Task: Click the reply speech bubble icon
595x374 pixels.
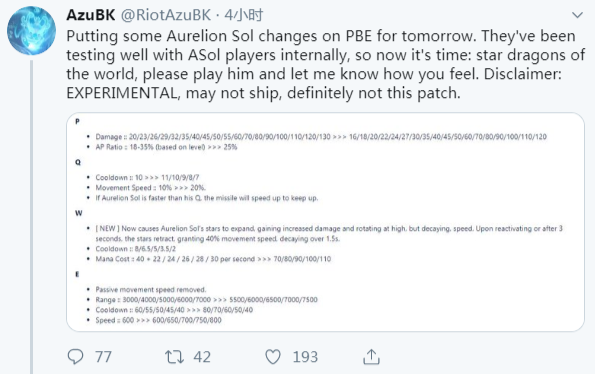Action: tap(75, 357)
